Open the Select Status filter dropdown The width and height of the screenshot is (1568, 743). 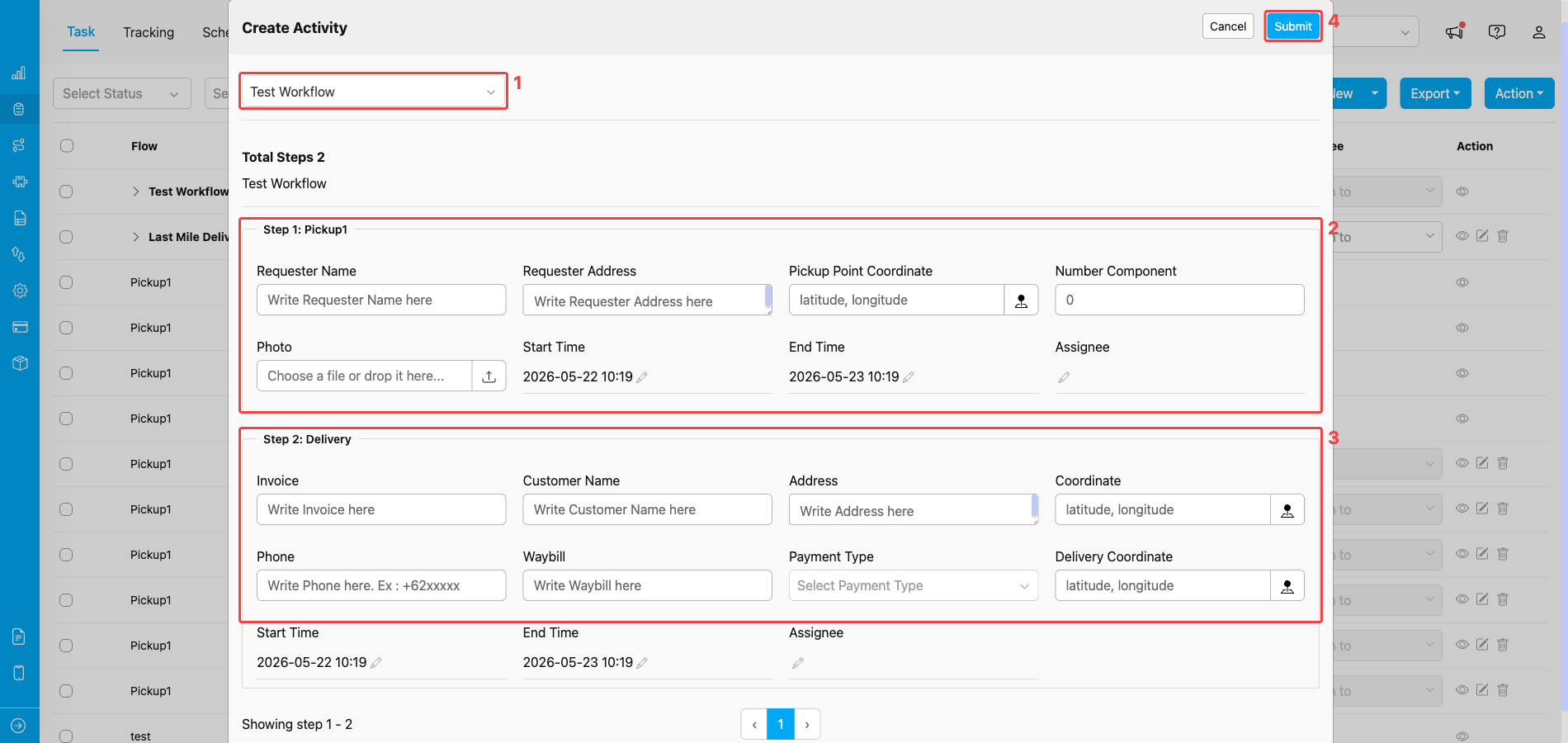[122, 94]
